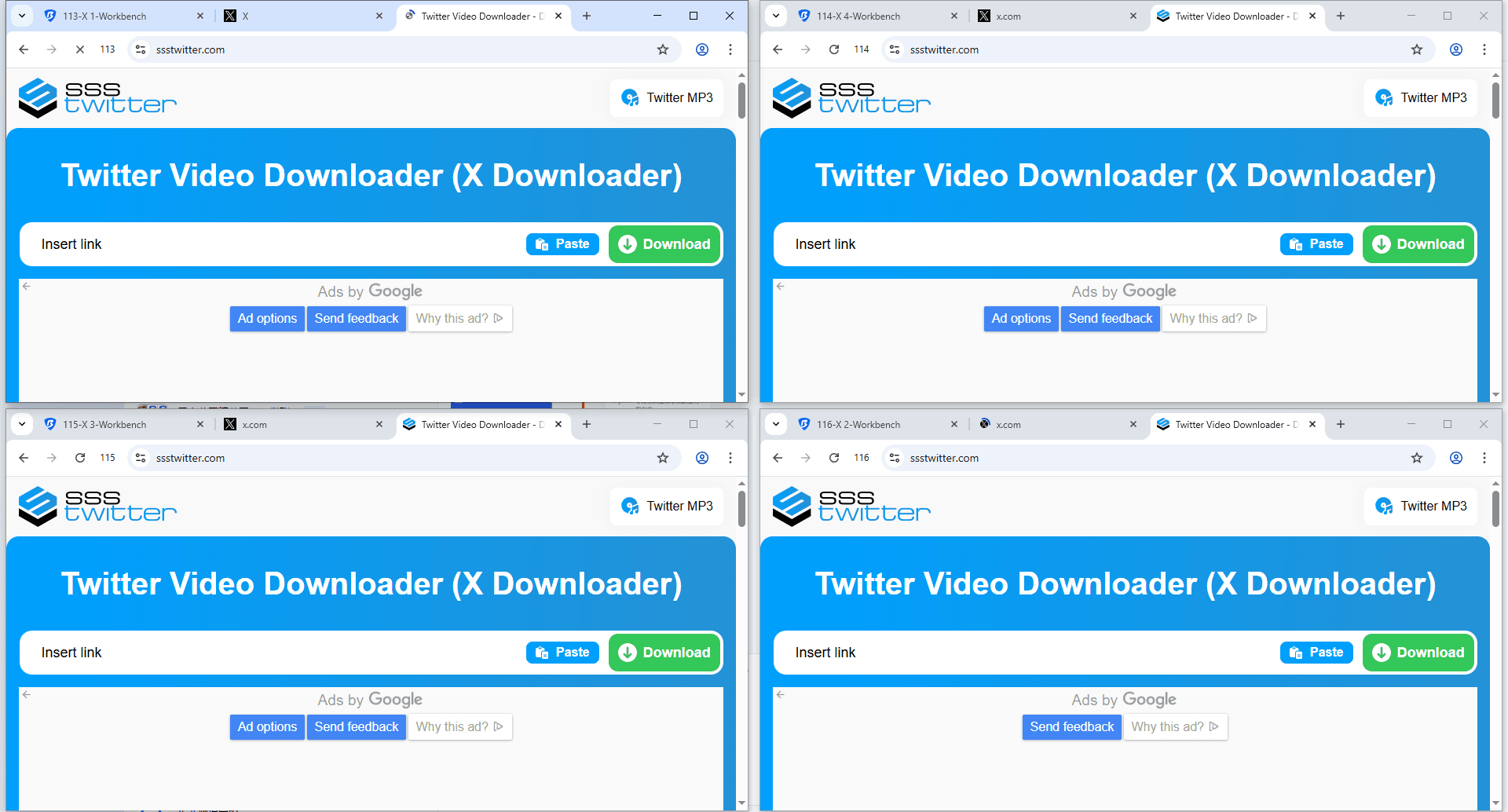Screen dimensions: 1508x812
Task: Click the music-note icon on the Twitter MP3 button
Action: point(631,97)
